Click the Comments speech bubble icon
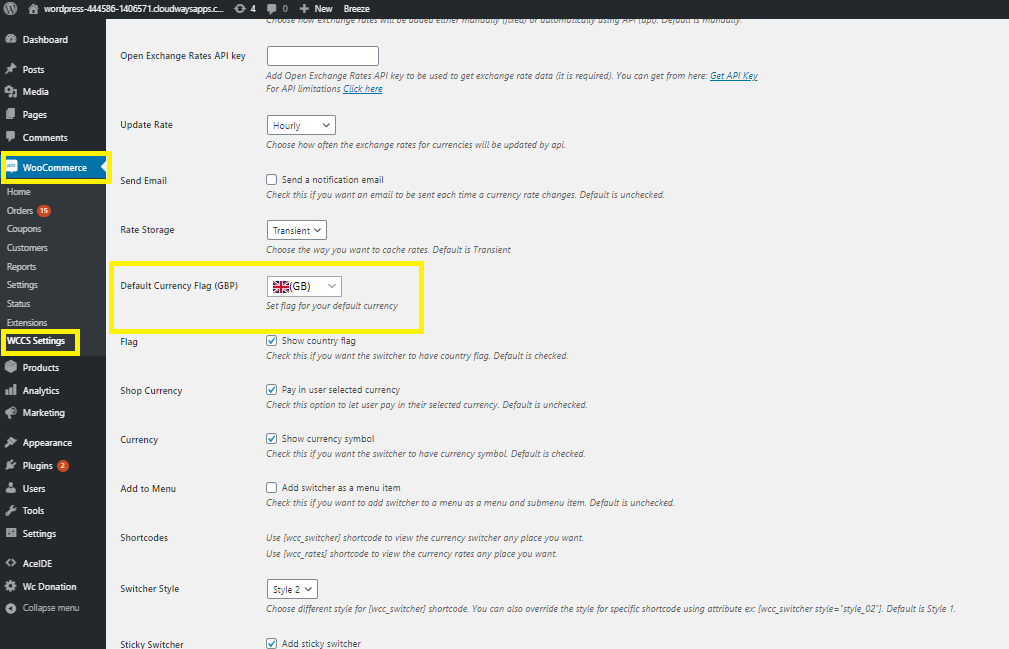Screen dimensions: 1009x649 pyautogui.click(x=11, y=137)
